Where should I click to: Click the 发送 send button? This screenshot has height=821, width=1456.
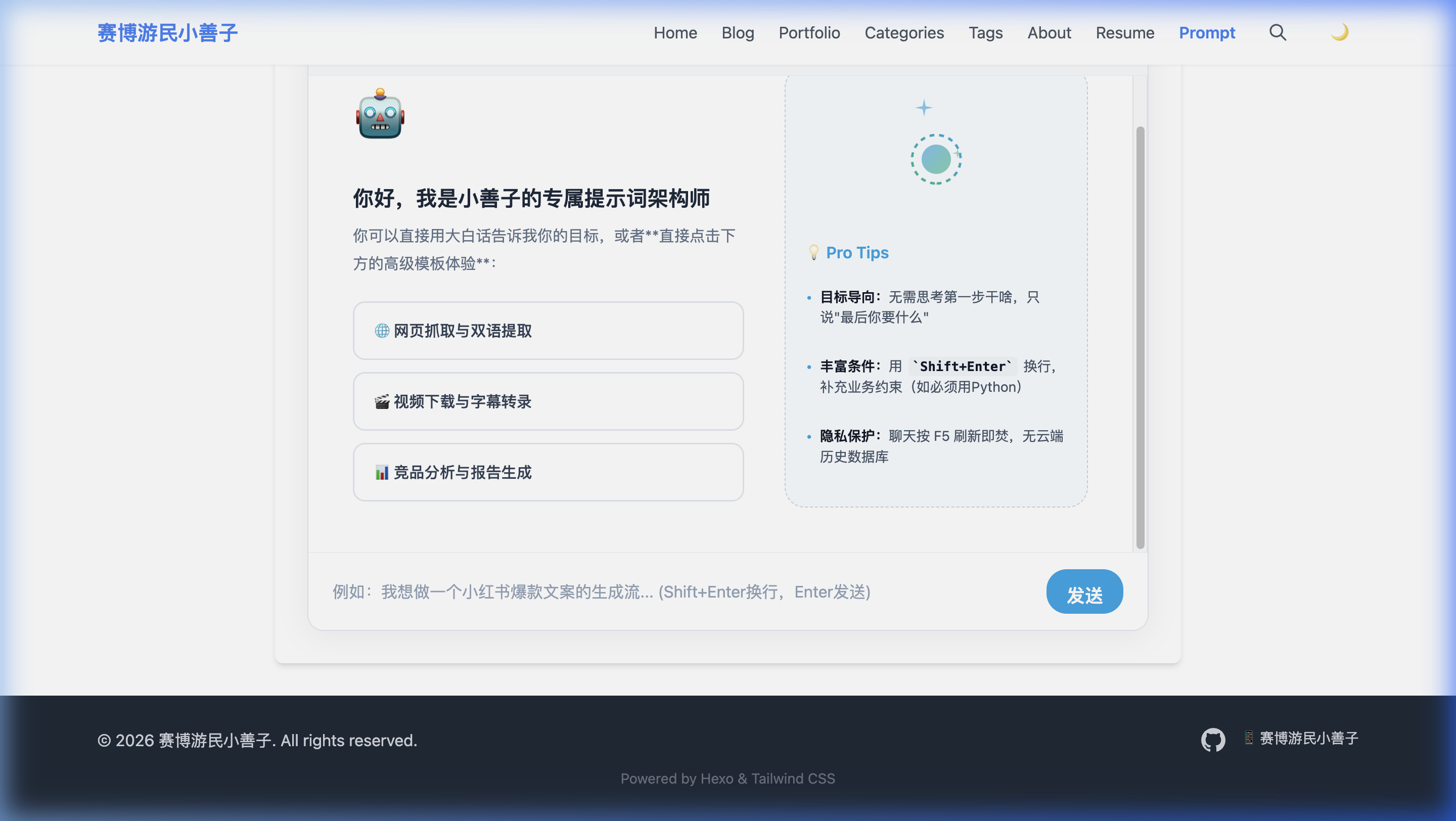point(1084,591)
